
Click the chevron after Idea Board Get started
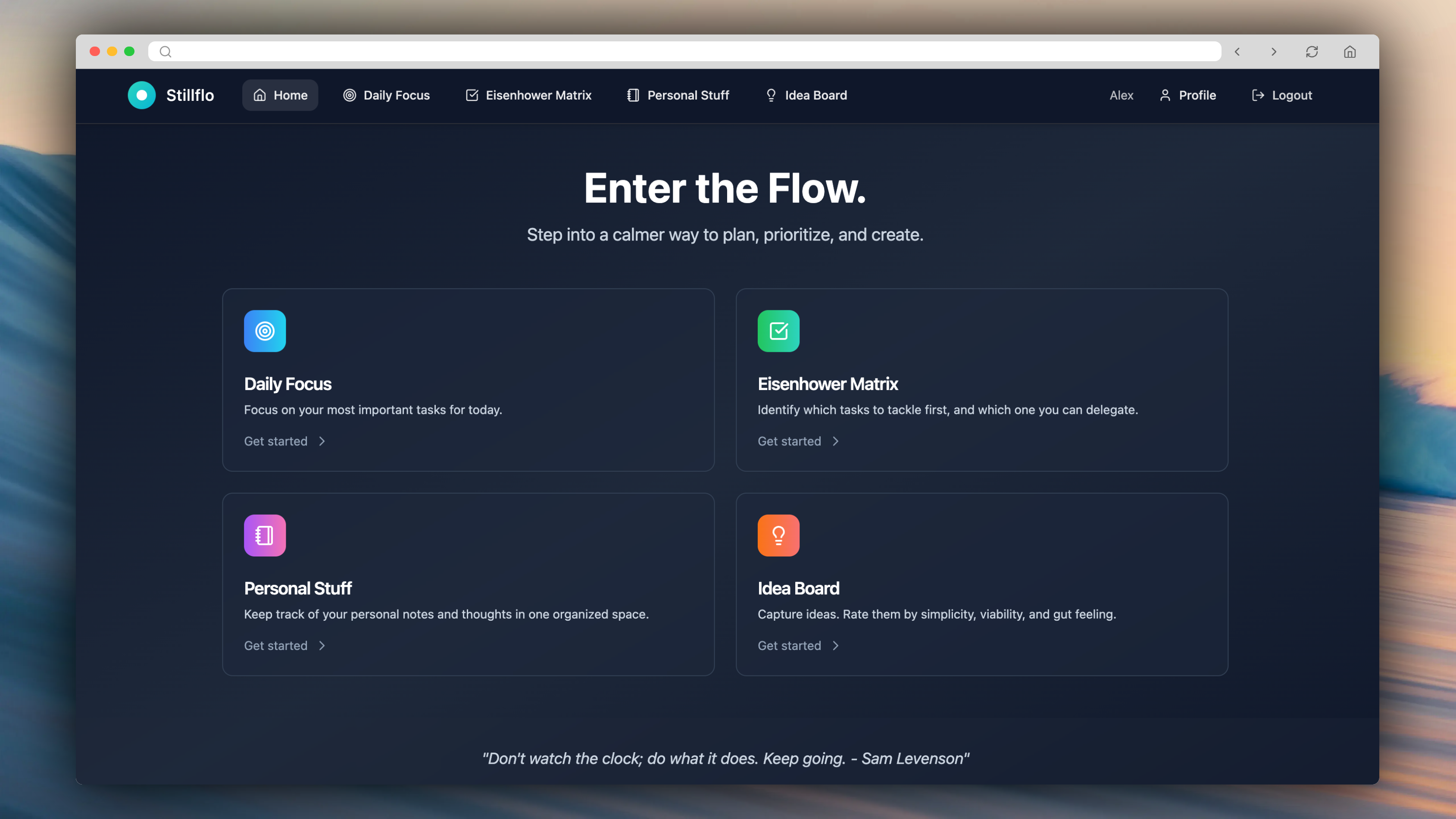(835, 645)
